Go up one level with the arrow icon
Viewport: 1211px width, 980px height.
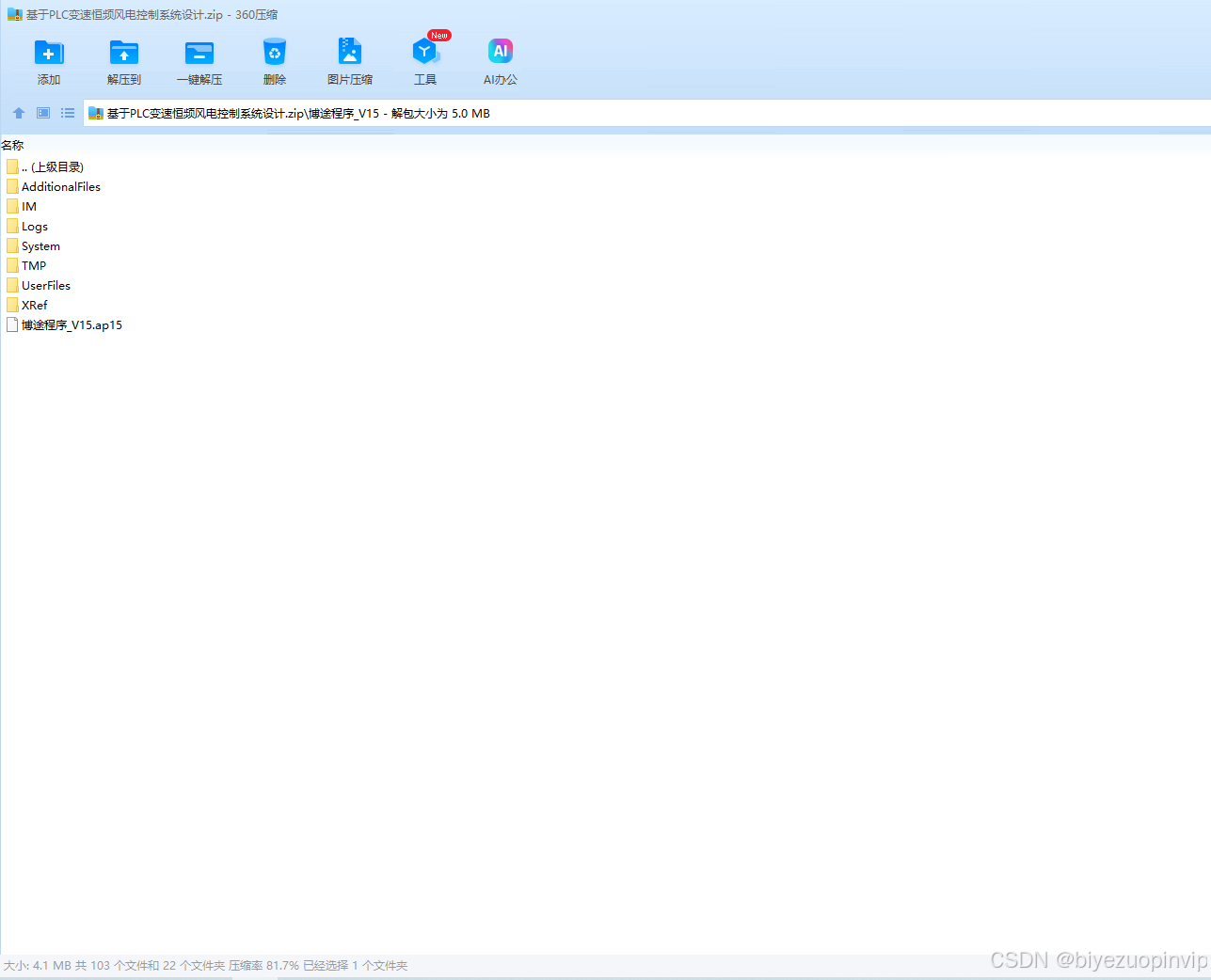[19, 113]
